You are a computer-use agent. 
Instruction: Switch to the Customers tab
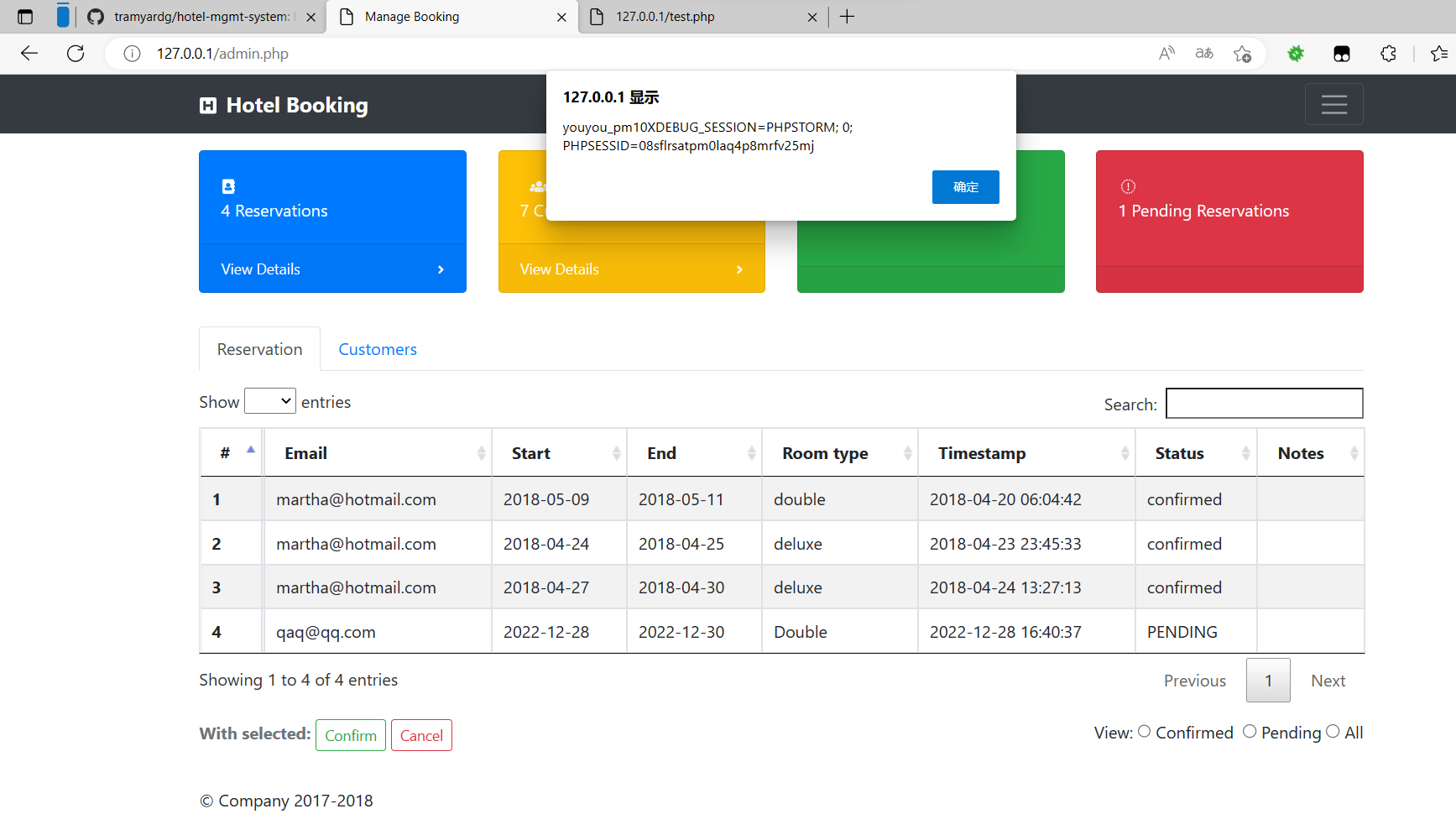(x=378, y=349)
